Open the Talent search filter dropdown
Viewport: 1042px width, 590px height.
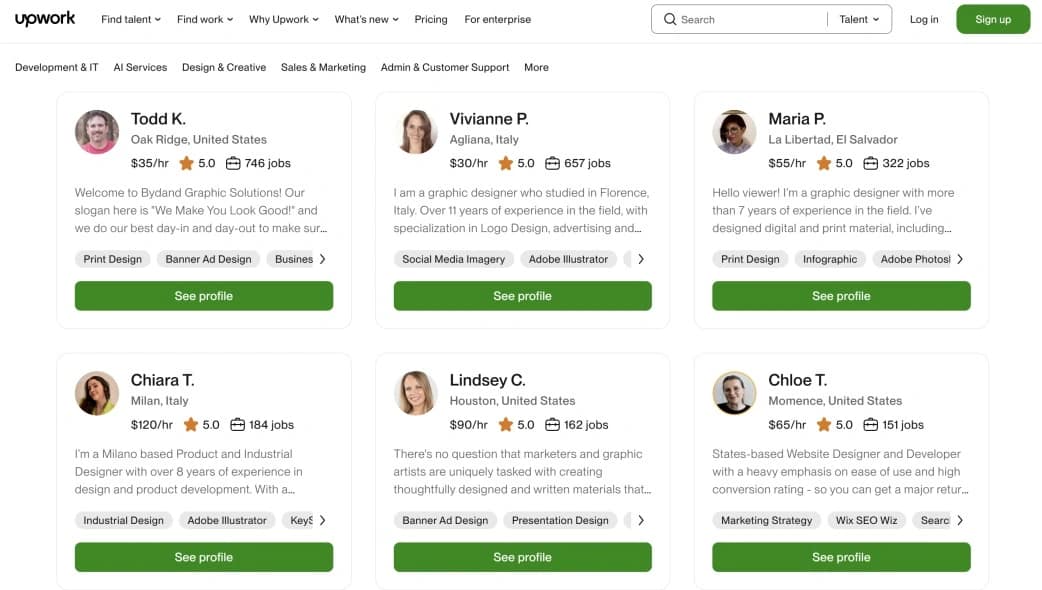pyautogui.click(x=859, y=19)
